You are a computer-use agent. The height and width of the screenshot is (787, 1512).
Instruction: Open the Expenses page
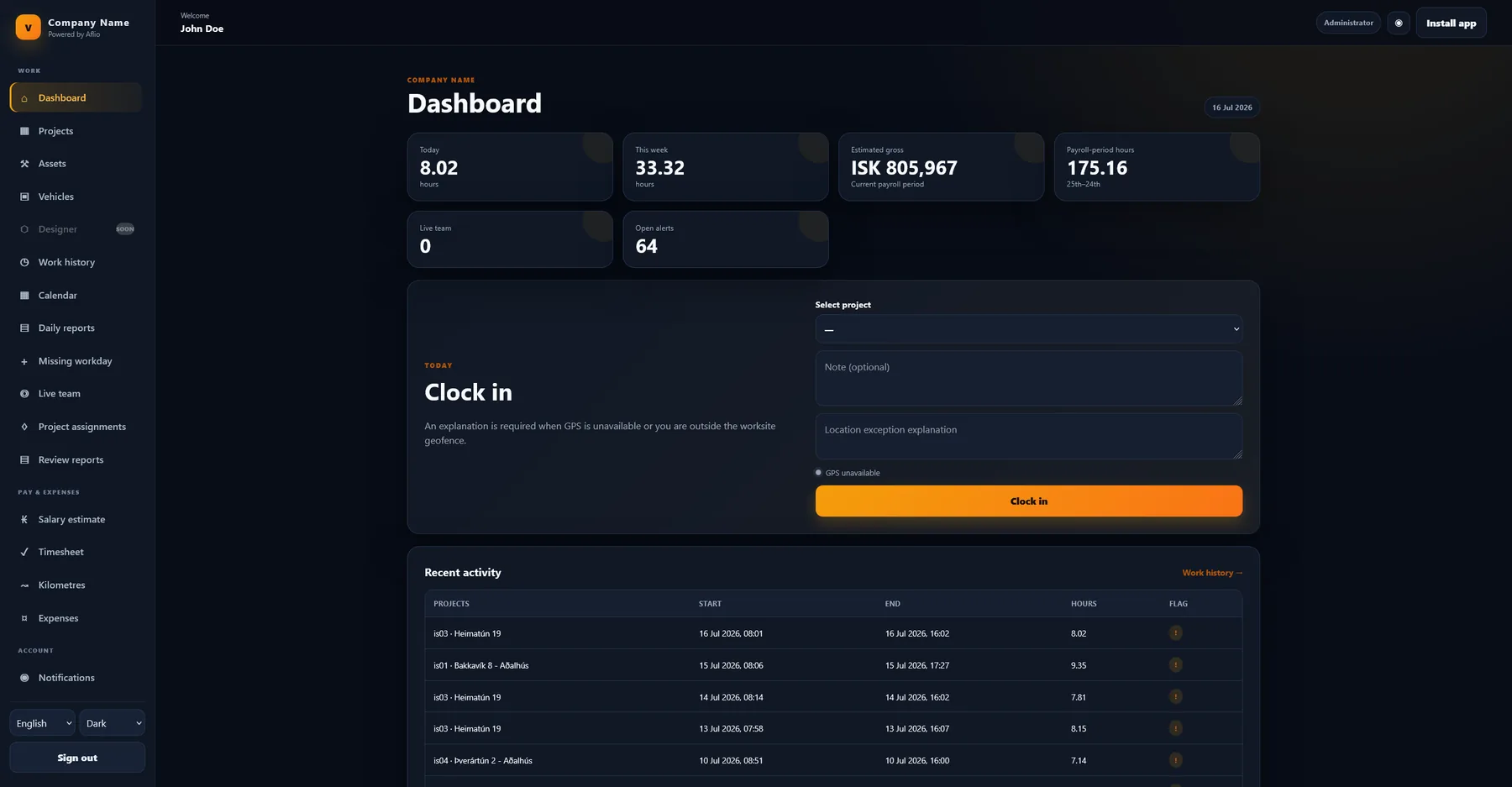tap(76, 618)
